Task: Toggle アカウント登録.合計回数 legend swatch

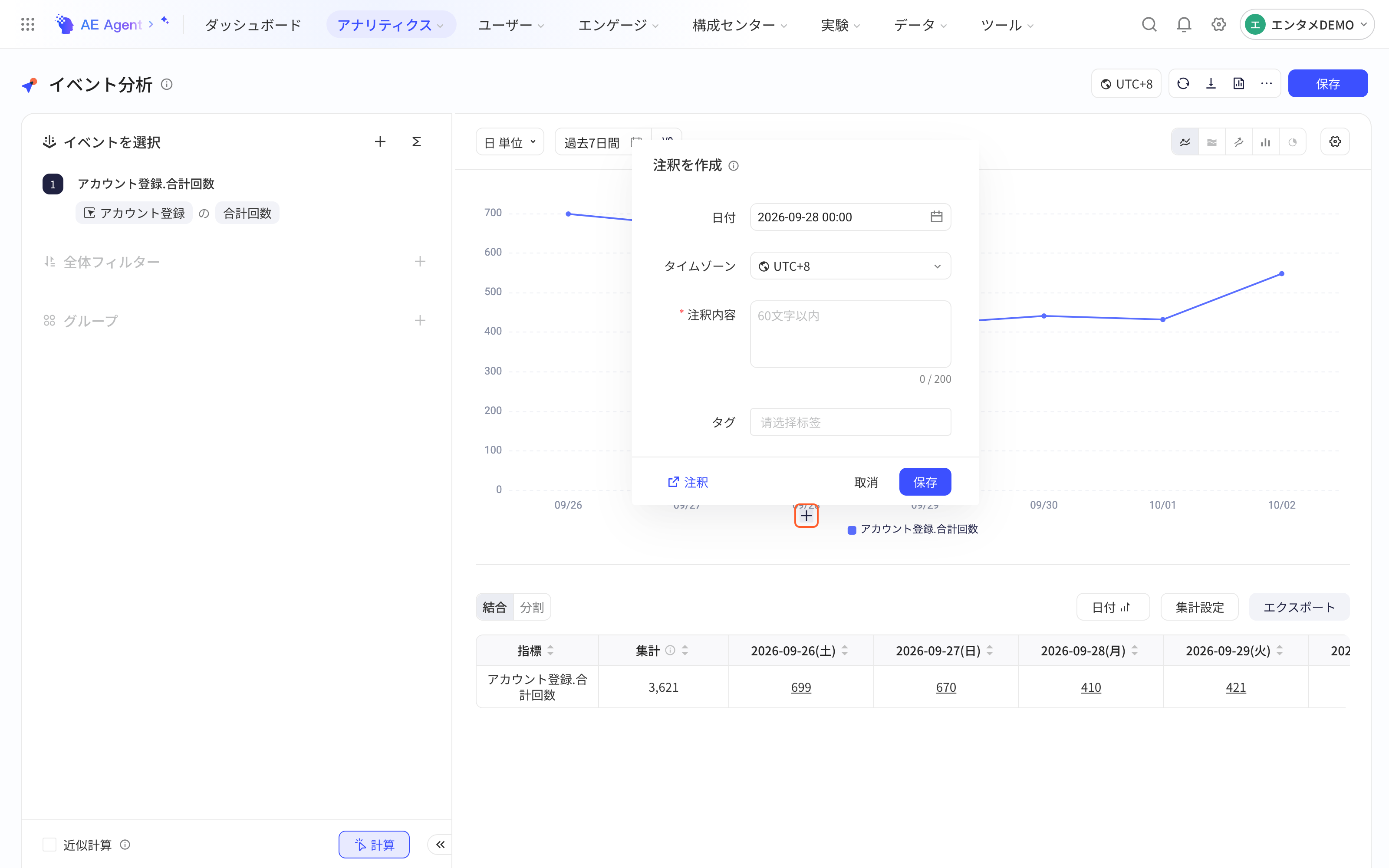Action: (x=852, y=530)
